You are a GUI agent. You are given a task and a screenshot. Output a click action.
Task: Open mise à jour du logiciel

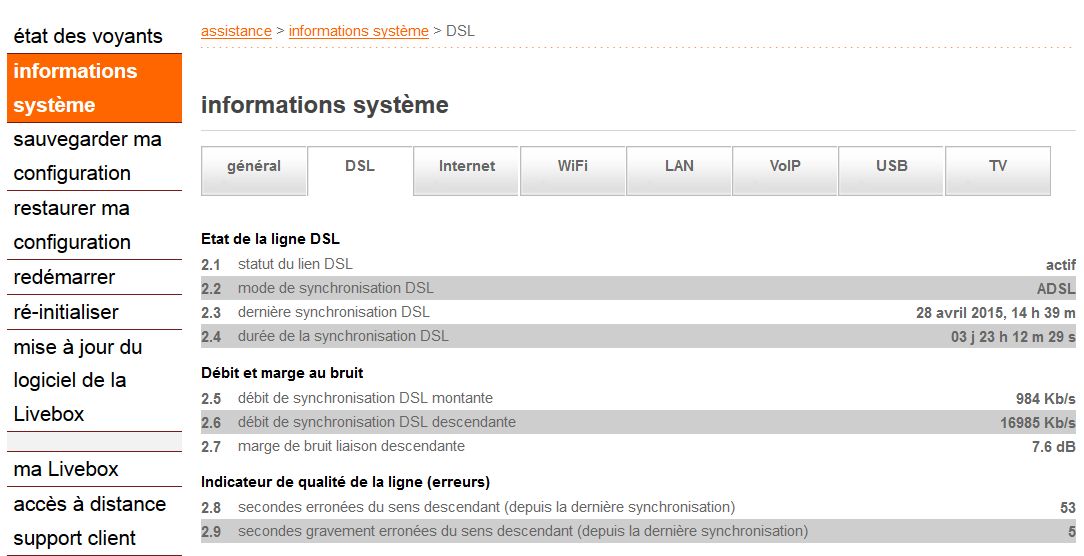coord(78,380)
